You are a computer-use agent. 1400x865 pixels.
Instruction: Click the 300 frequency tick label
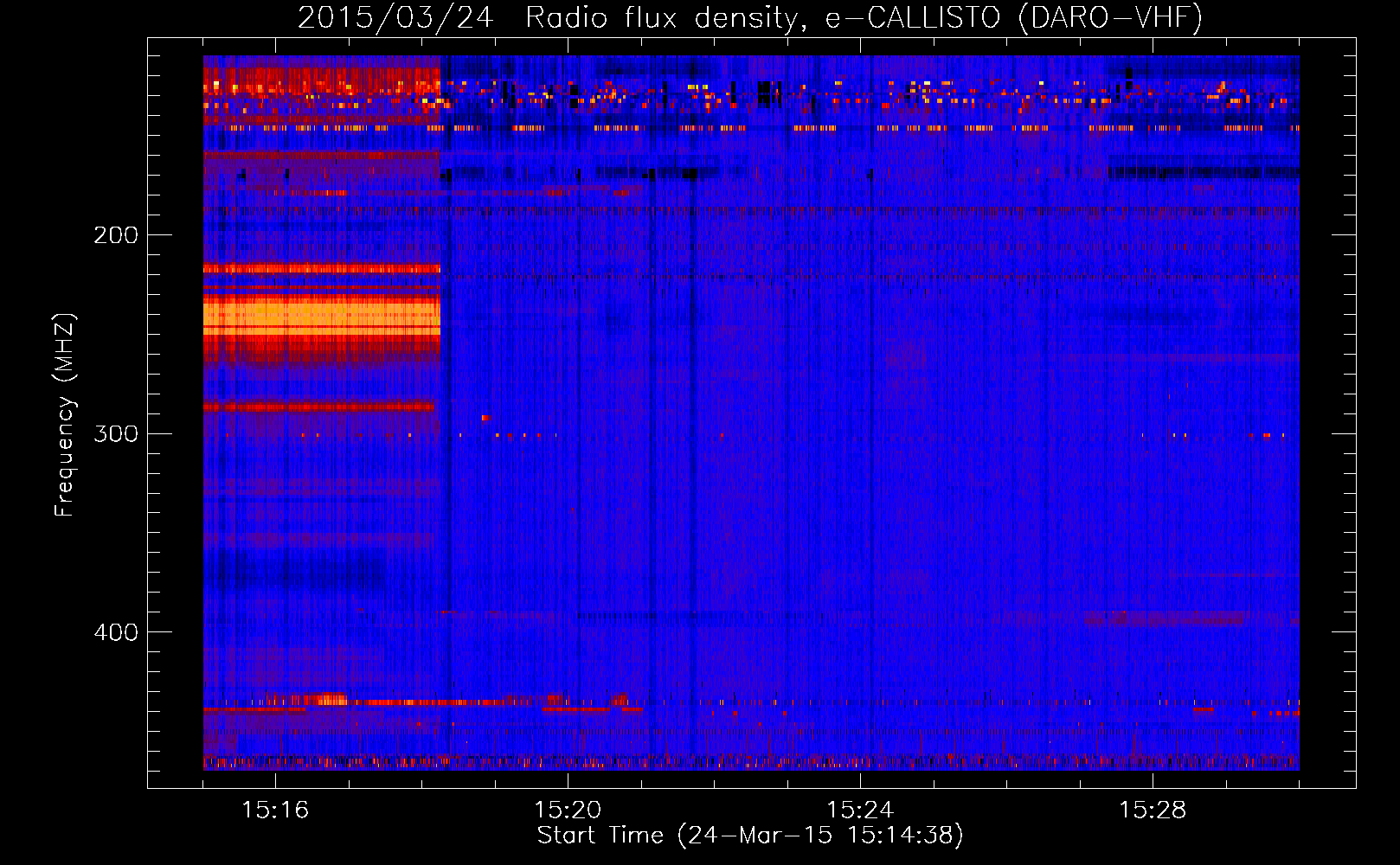pos(116,433)
